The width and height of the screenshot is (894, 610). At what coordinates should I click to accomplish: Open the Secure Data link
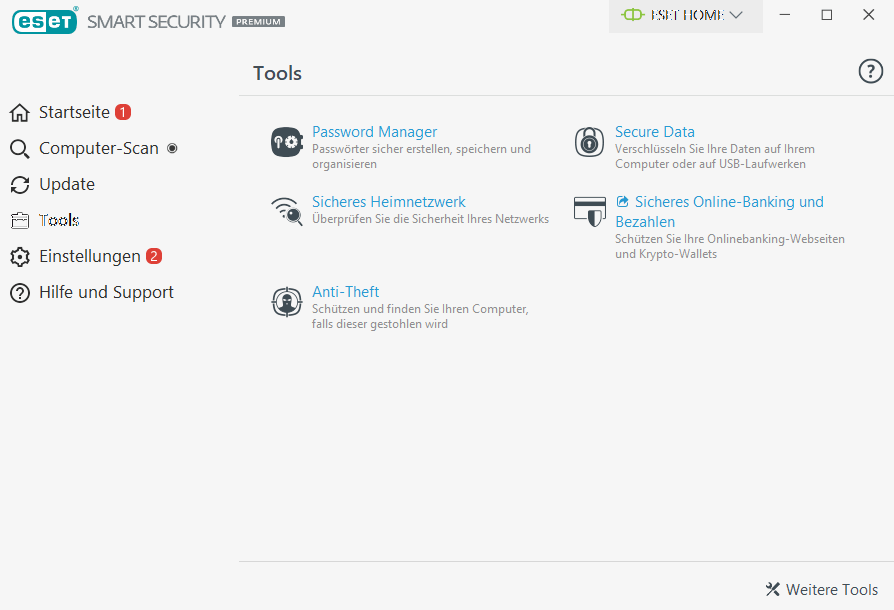point(655,132)
